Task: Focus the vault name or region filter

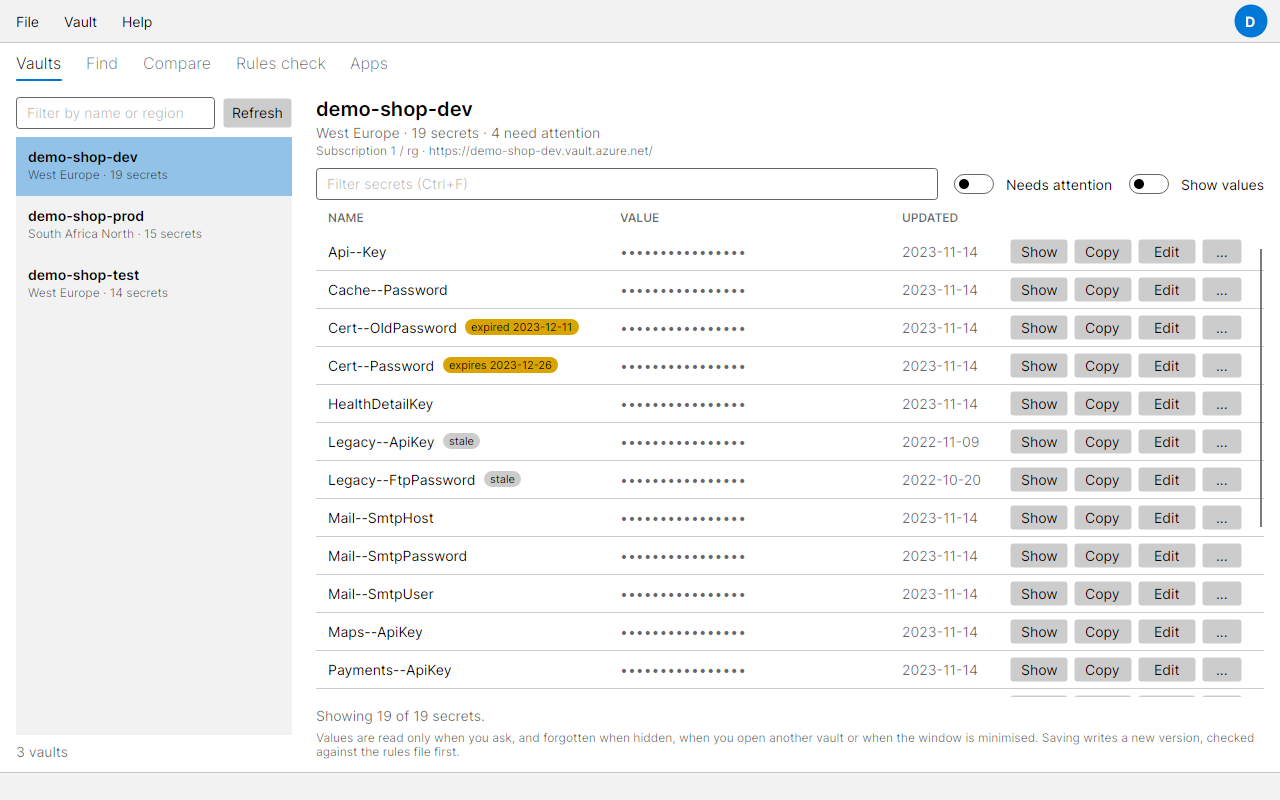Action: pos(115,113)
